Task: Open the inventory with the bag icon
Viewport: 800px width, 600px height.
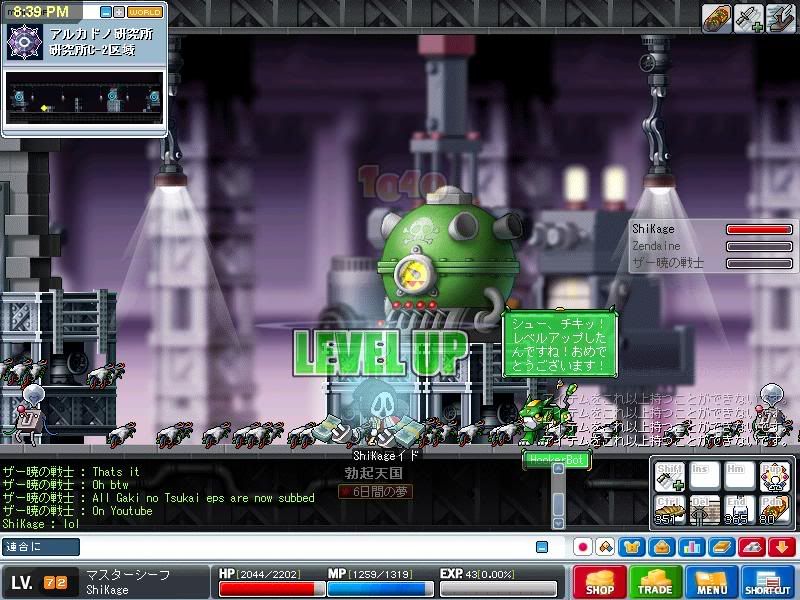Action: (662, 547)
